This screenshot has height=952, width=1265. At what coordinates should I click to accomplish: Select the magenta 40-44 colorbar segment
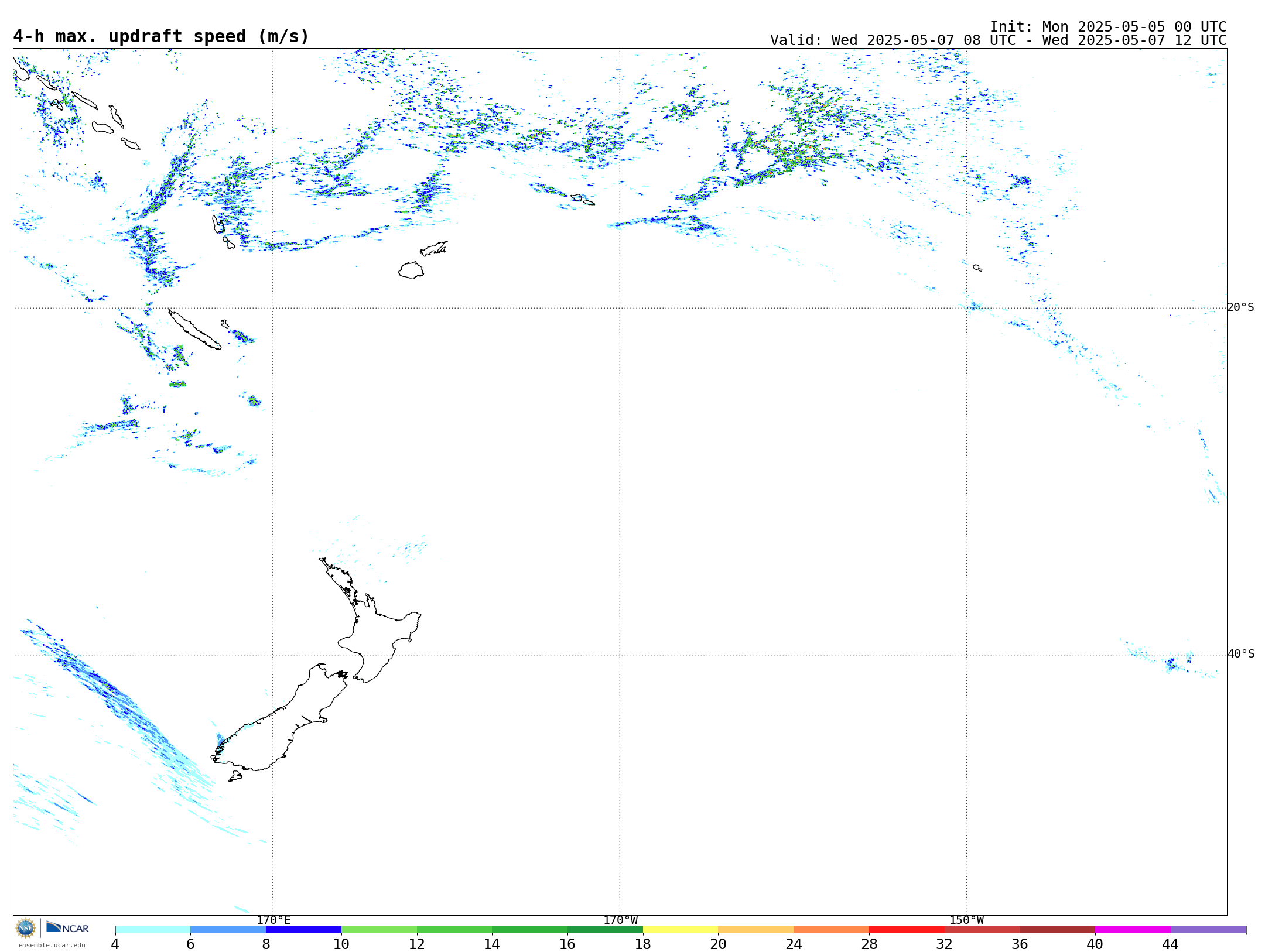(x=1133, y=930)
